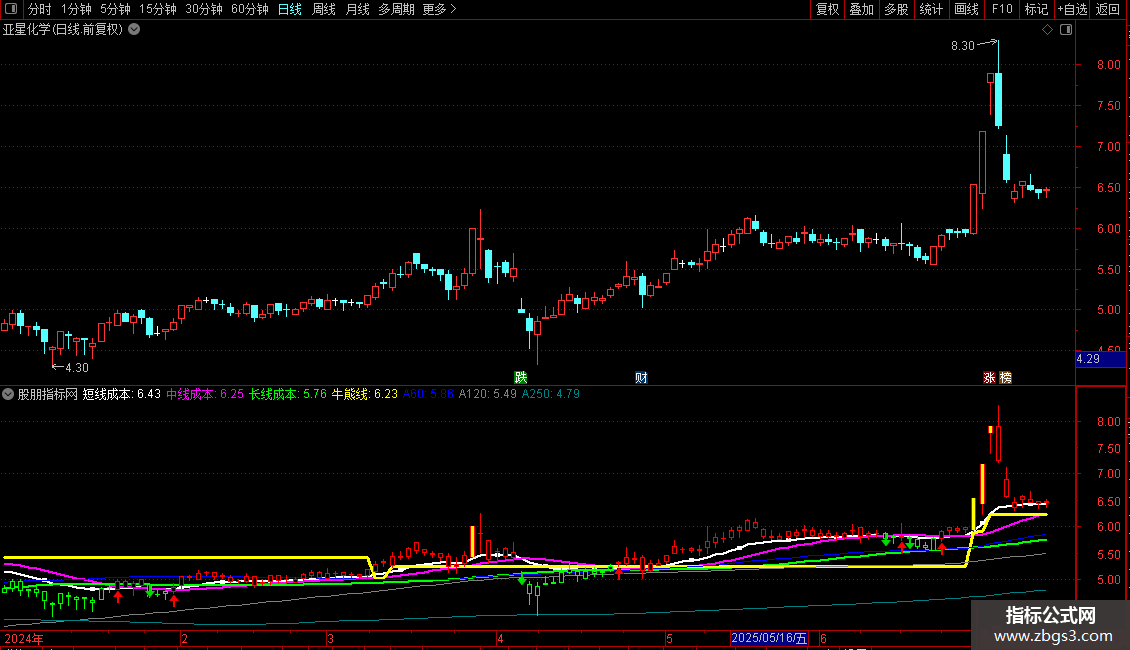Click the A60: 5.86 value

[x=428, y=394]
